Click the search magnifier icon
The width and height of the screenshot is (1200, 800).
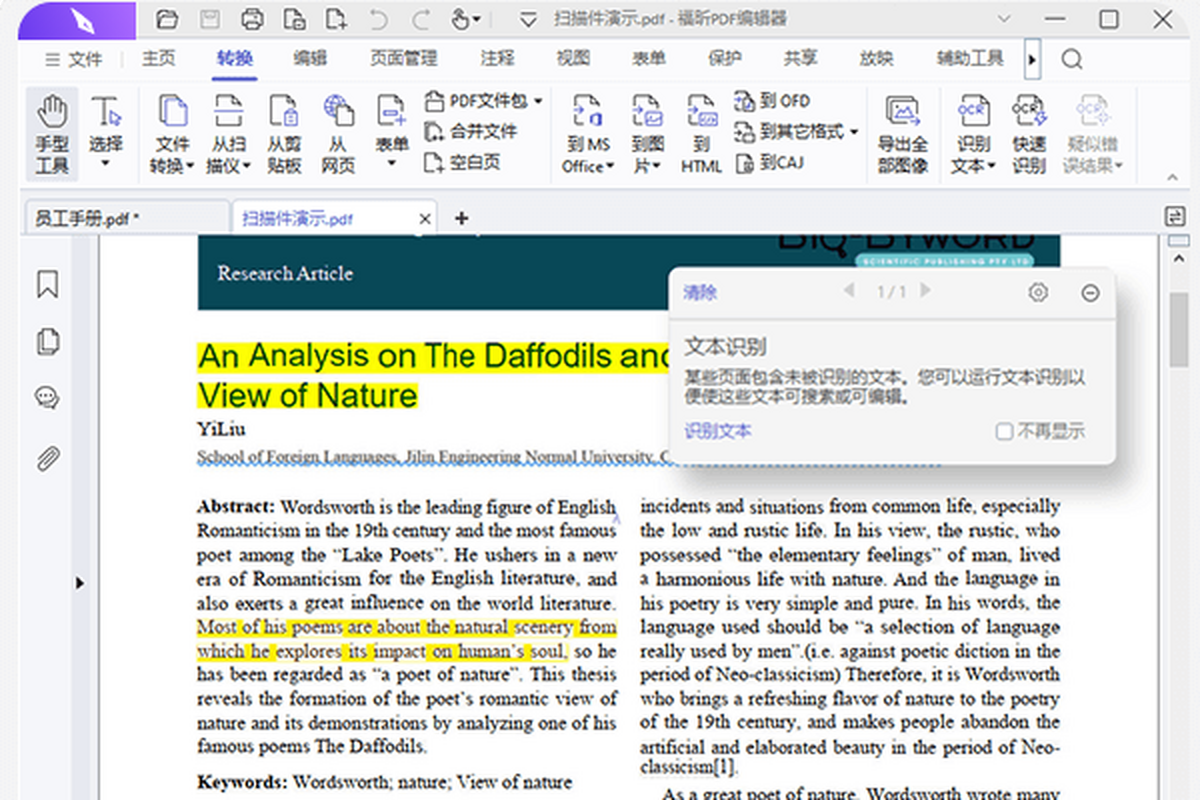pos(1072,59)
